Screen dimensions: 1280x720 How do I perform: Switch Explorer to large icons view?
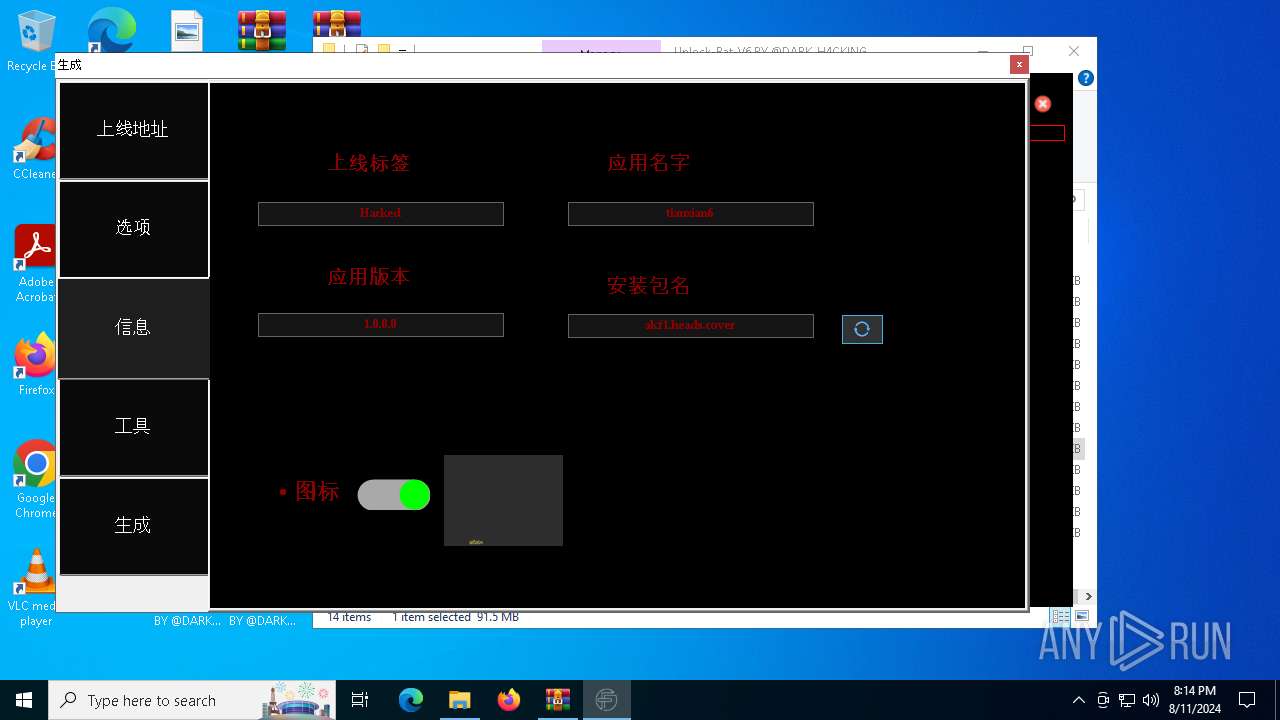point(1081,617)
